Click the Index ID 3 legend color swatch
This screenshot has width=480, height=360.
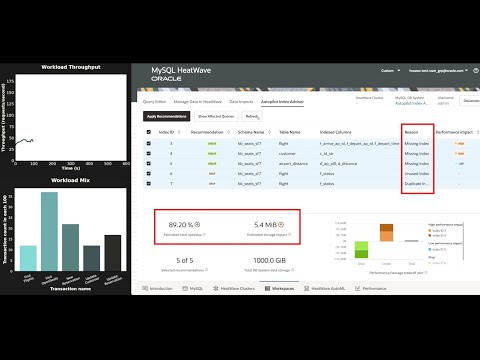click(x=430, y=230)
